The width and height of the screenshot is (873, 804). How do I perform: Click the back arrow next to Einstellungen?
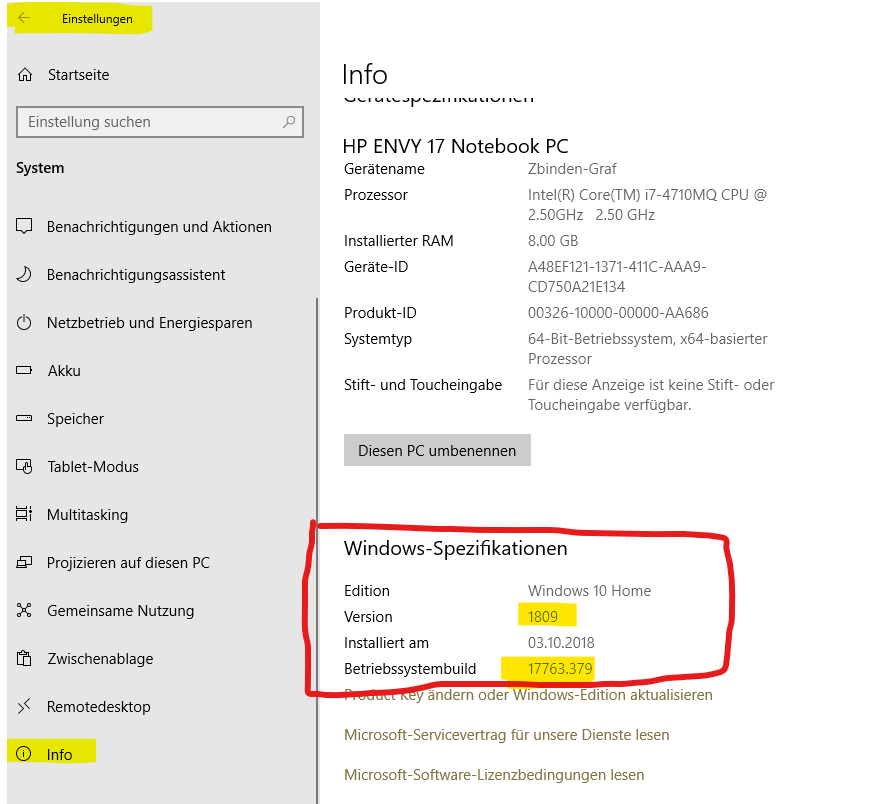click(x=24, y=18)
